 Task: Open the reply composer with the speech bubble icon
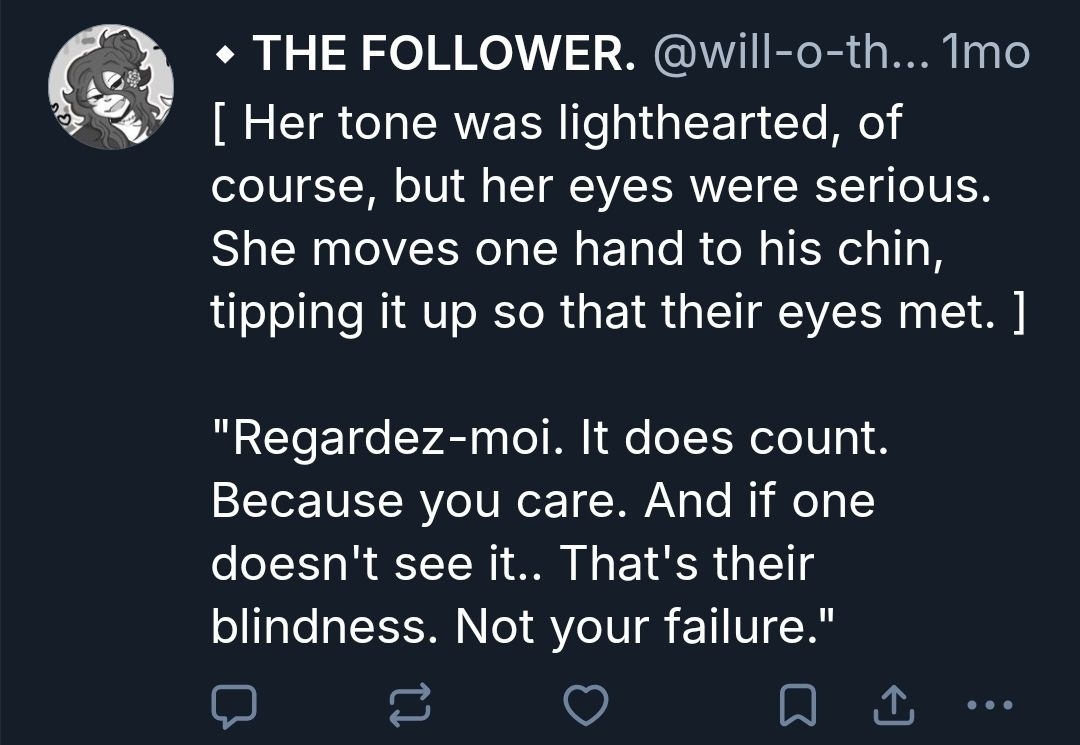(x=234, y=704)
